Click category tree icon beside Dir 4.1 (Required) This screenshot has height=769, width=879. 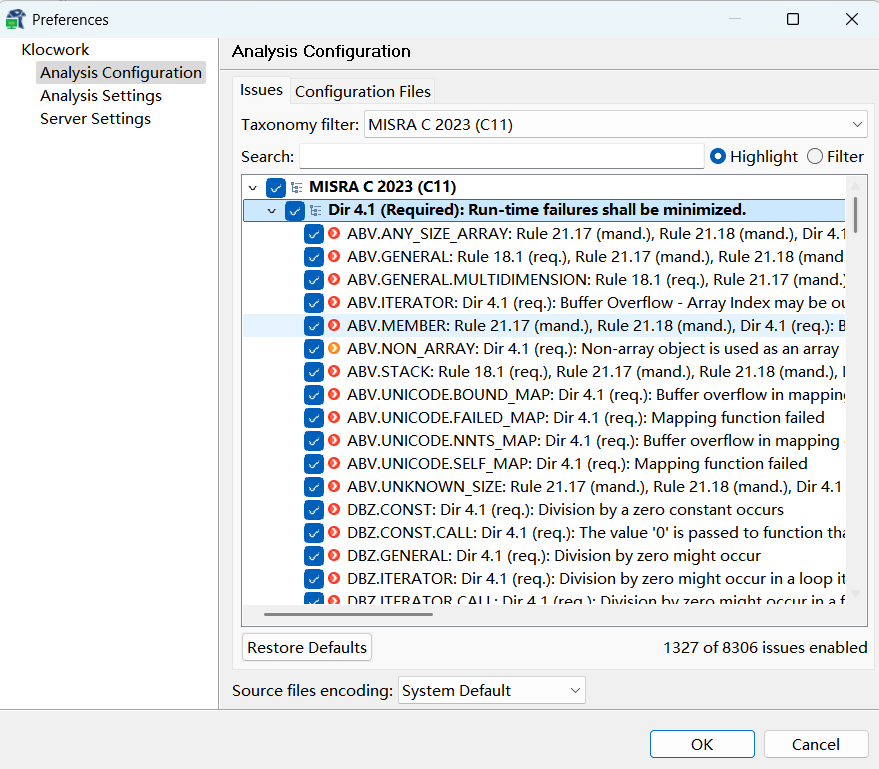[x=316, y=210]
